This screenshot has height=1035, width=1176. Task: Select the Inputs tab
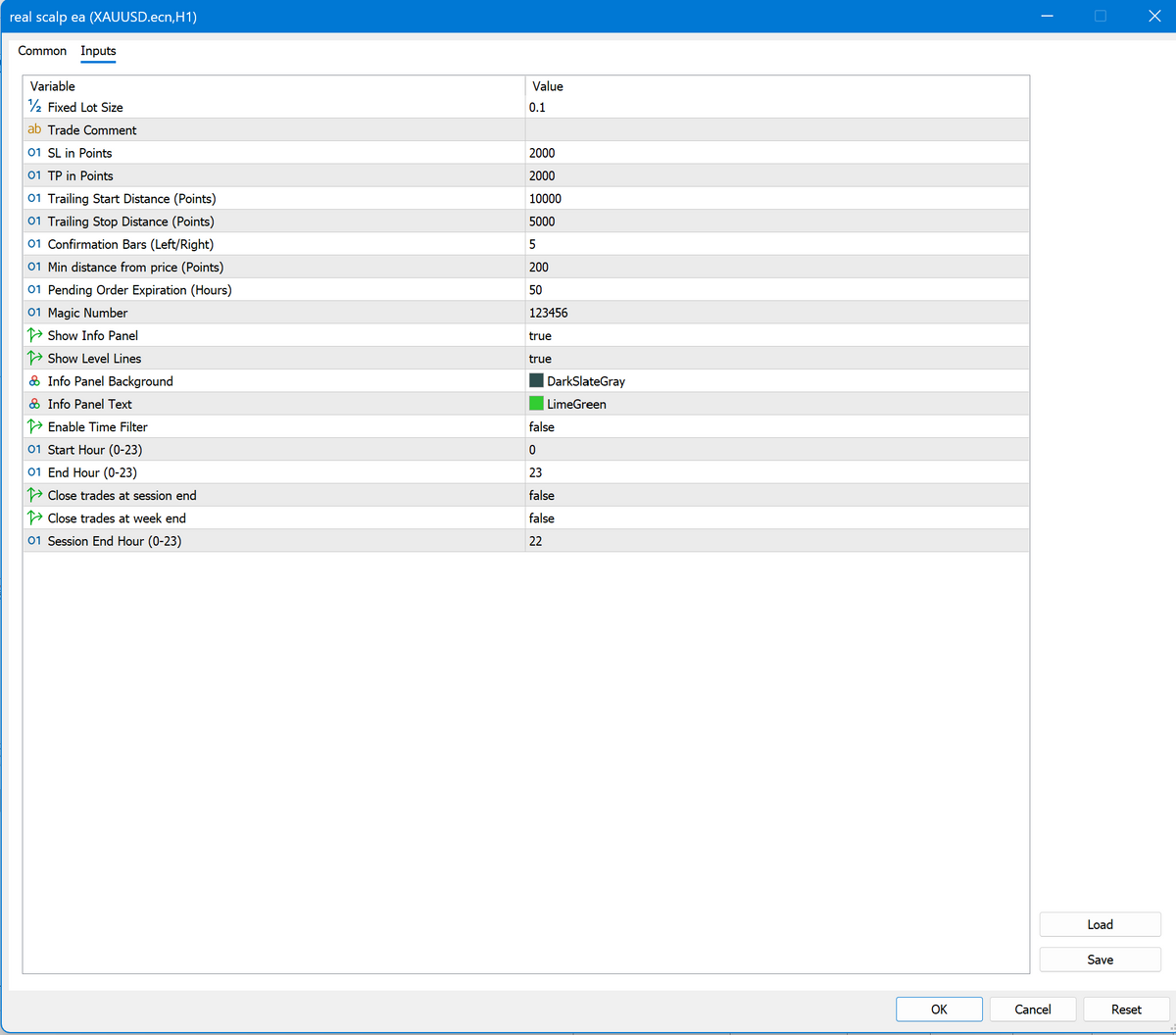coord(98,51)
